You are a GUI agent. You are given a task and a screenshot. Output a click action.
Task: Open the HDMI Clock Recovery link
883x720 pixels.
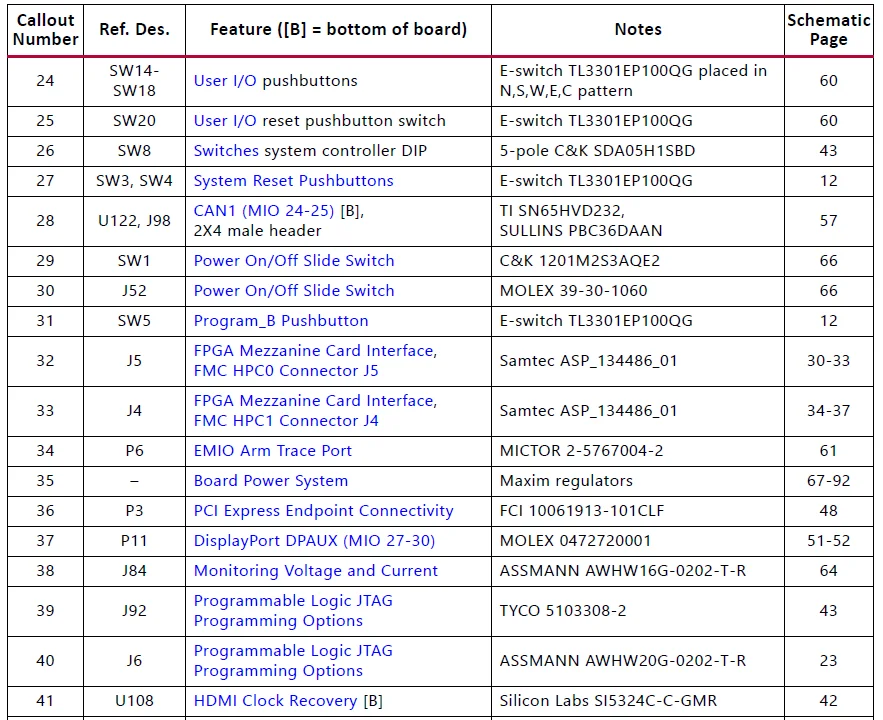tap(275, 701)
